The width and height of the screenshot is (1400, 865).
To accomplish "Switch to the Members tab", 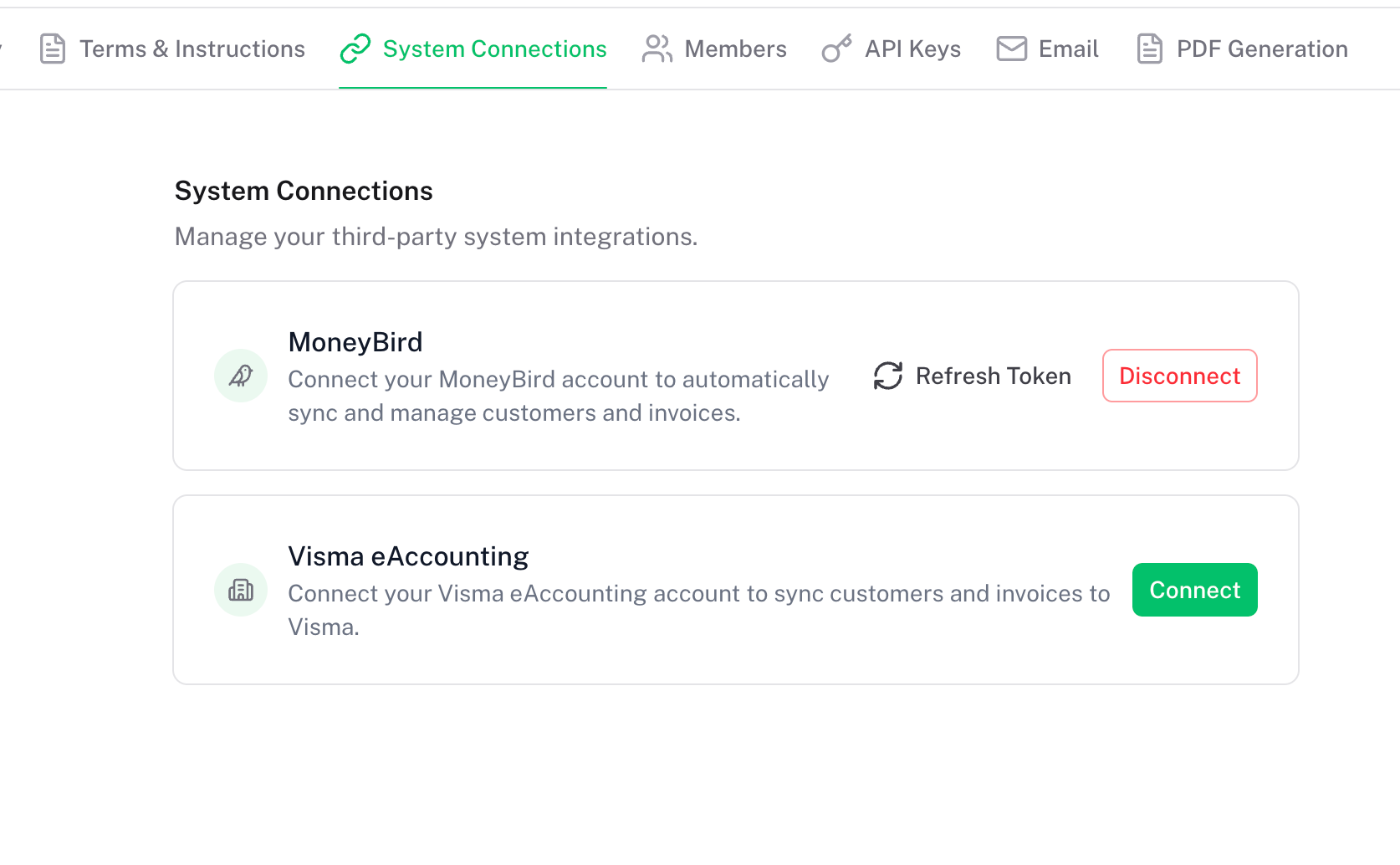I will coord(714,49).
